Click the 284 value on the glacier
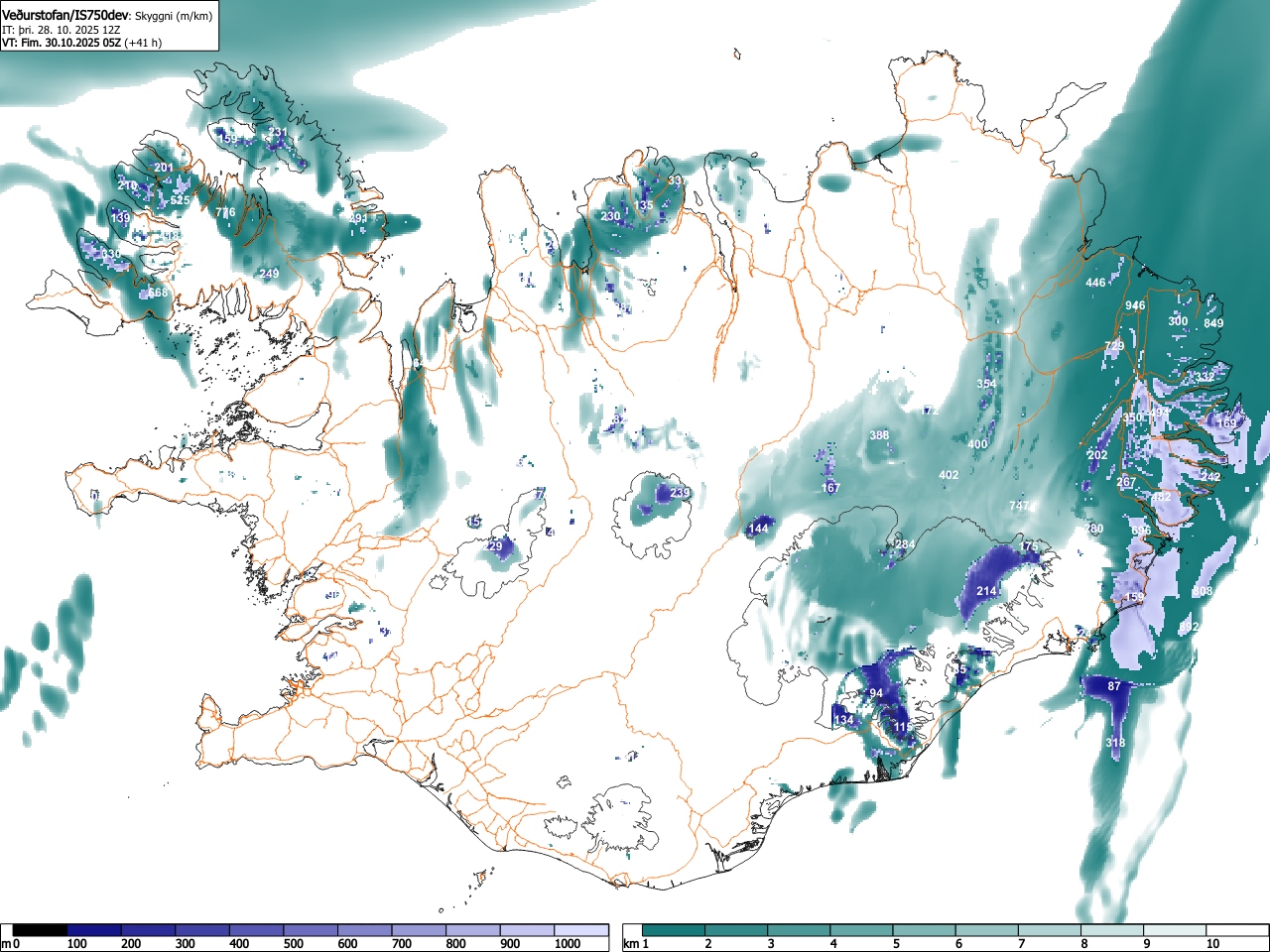Image resolution: width=1270 pixels, height=952 pixels. tap(905, 544)
